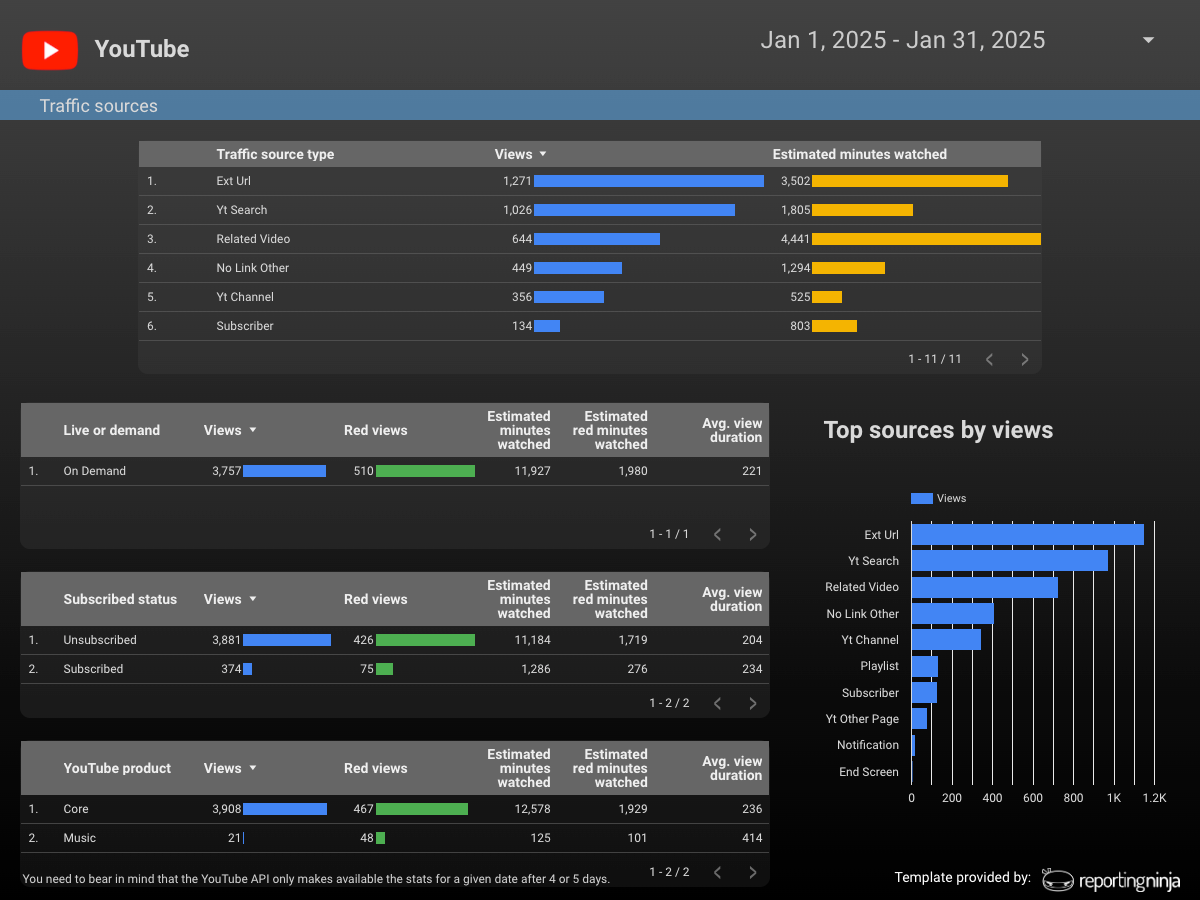Select the Yt Search row in Traffic sources table
Image resolution: width=1200 pixels, height=900 pixels.
click(x=589, y=210)
